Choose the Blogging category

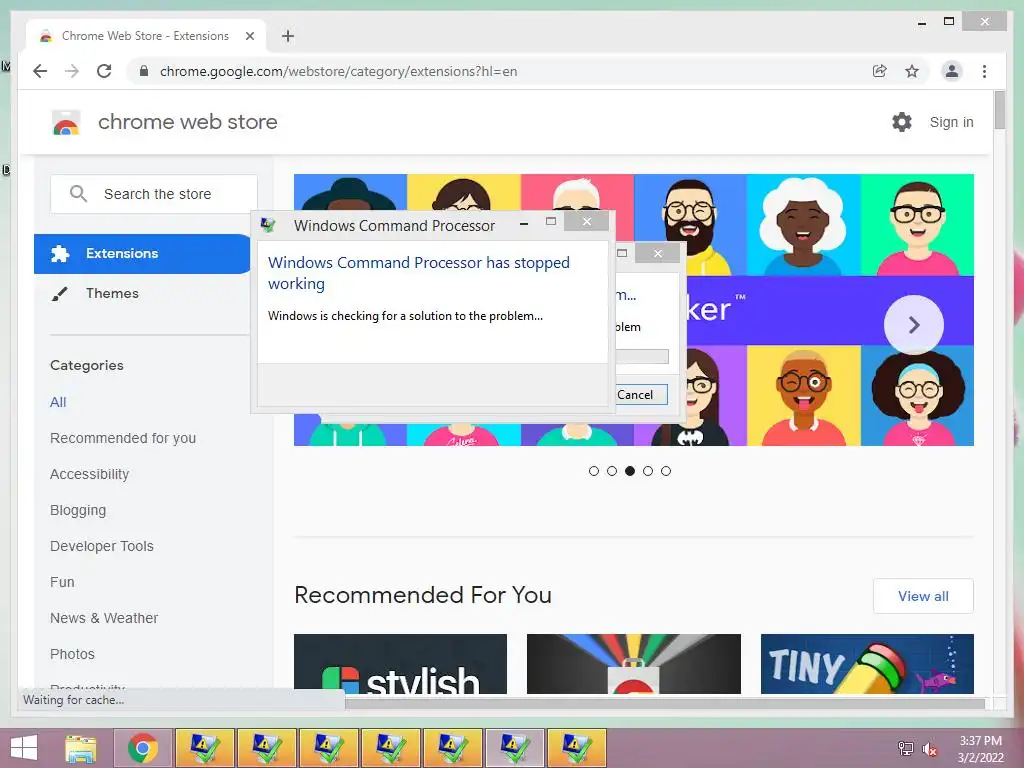pos(78,510)
